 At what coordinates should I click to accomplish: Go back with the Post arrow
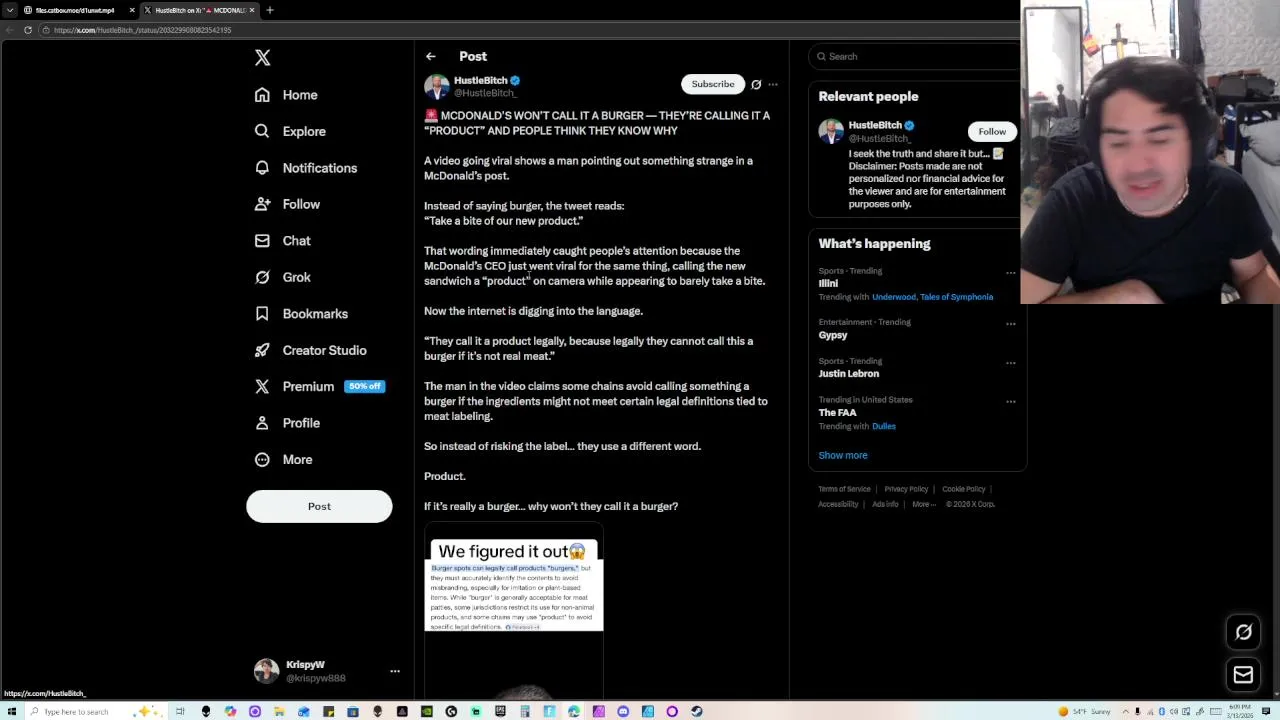(x=430, y=57)
